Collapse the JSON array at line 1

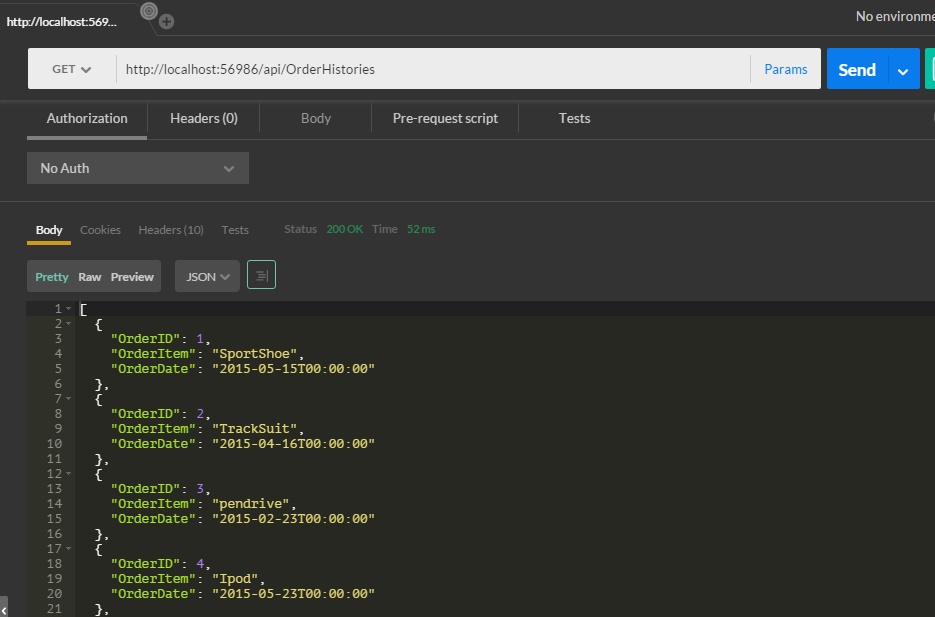(69, 309)
